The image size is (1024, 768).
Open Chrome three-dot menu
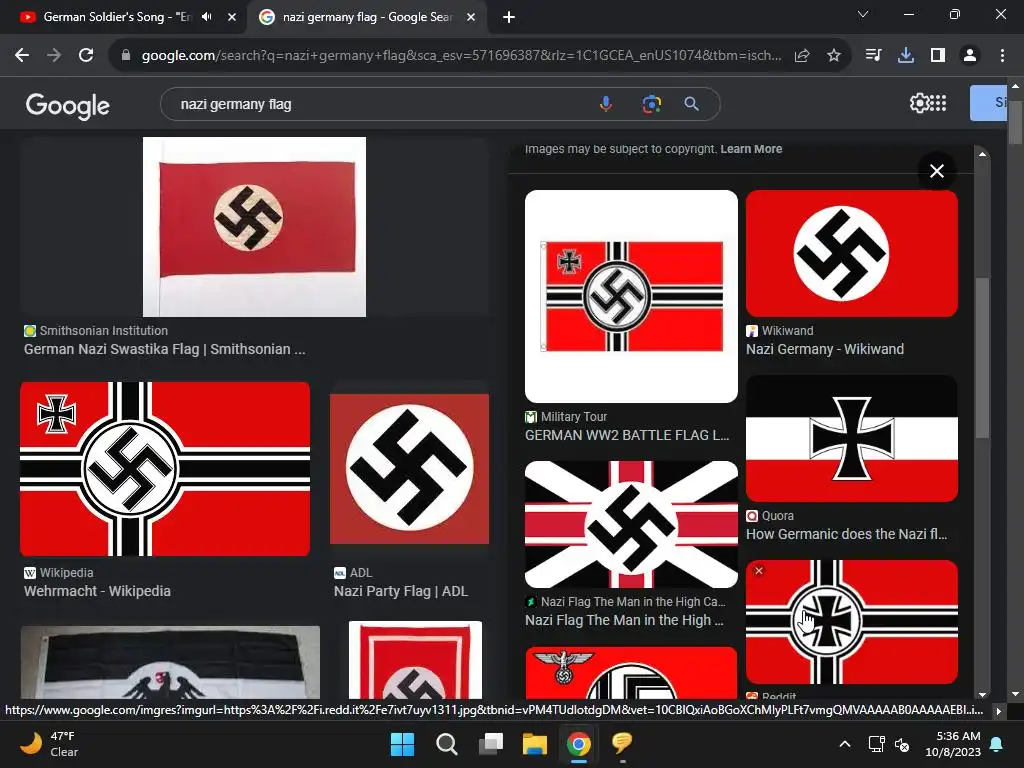pos(1002,56)
